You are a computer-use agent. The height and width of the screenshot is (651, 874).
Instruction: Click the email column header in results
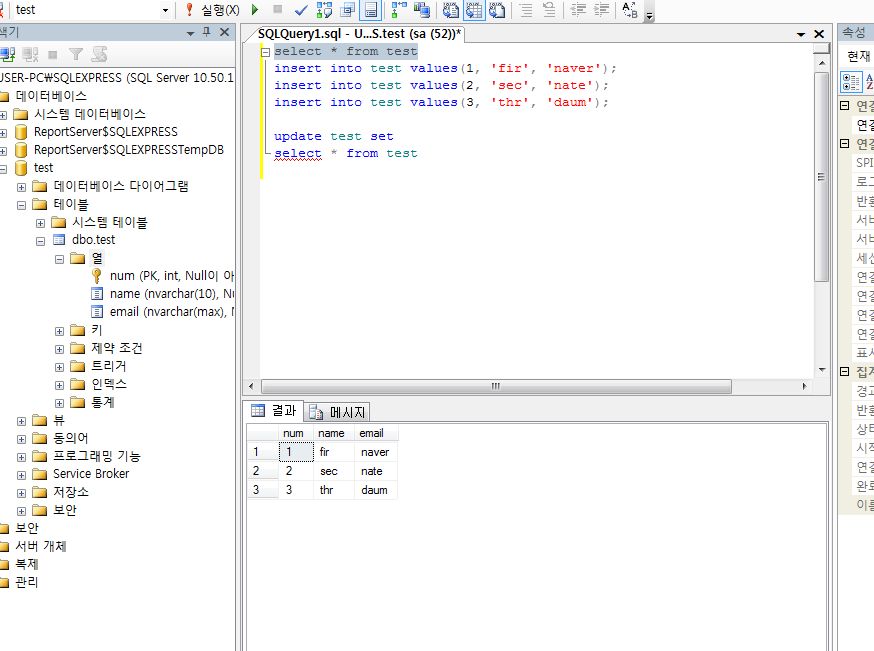click(376, 433)
